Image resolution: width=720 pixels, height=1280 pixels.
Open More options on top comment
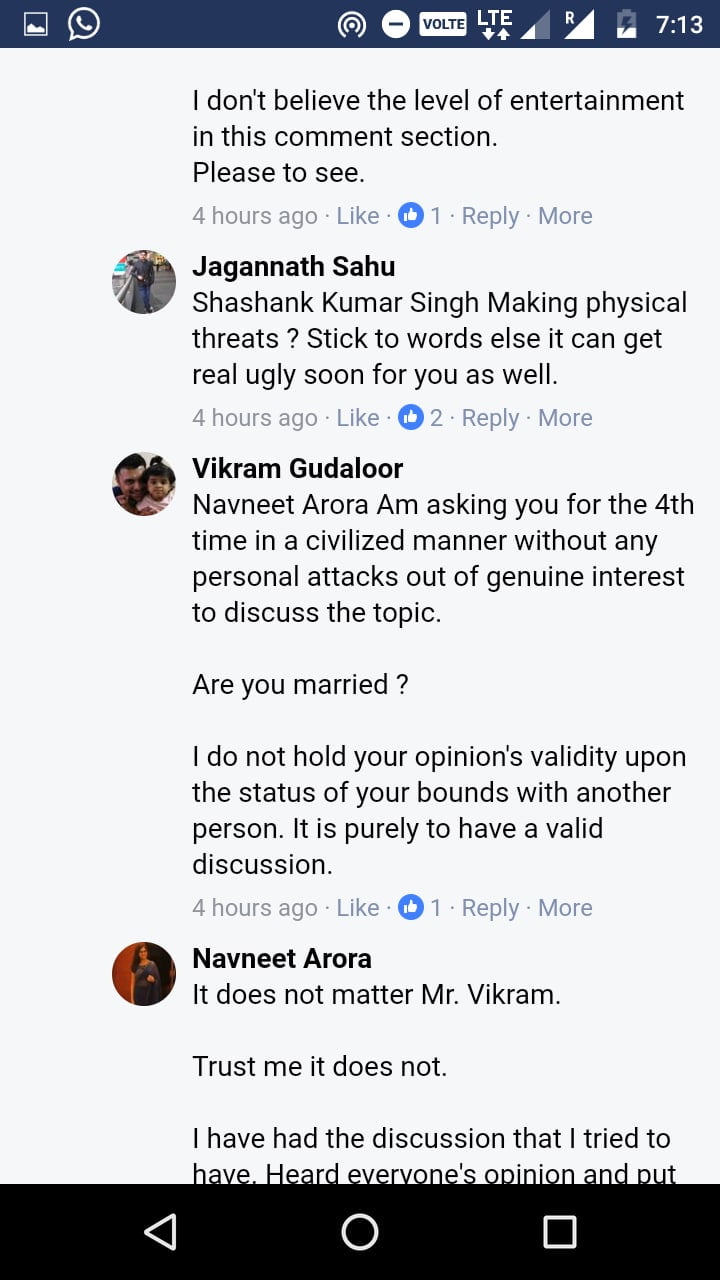(x=565, y=215)
